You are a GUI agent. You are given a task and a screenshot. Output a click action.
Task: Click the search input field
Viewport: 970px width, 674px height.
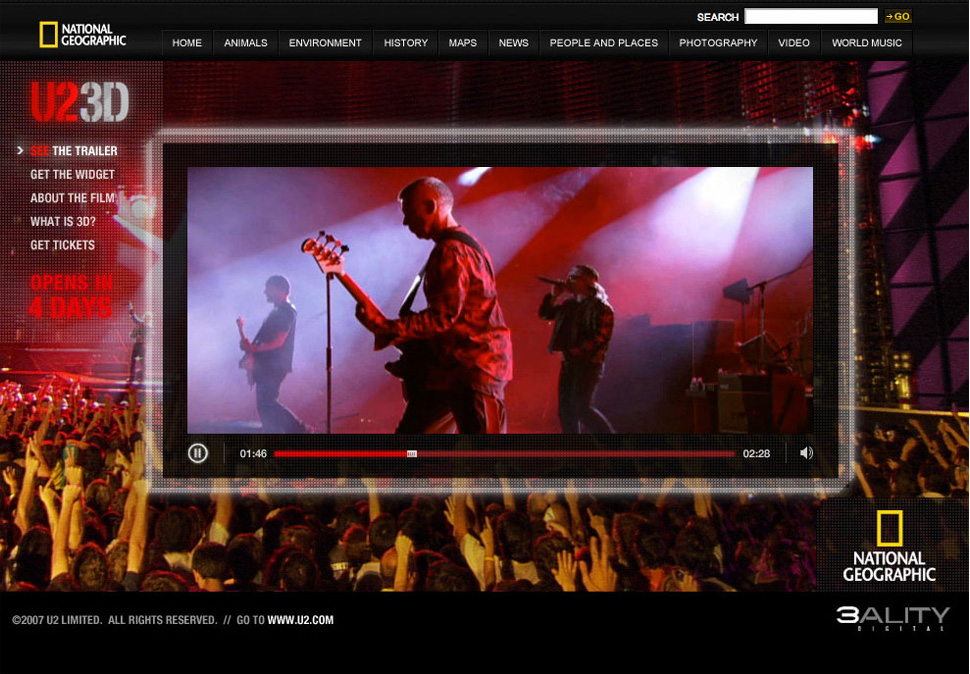pos(811,16)
